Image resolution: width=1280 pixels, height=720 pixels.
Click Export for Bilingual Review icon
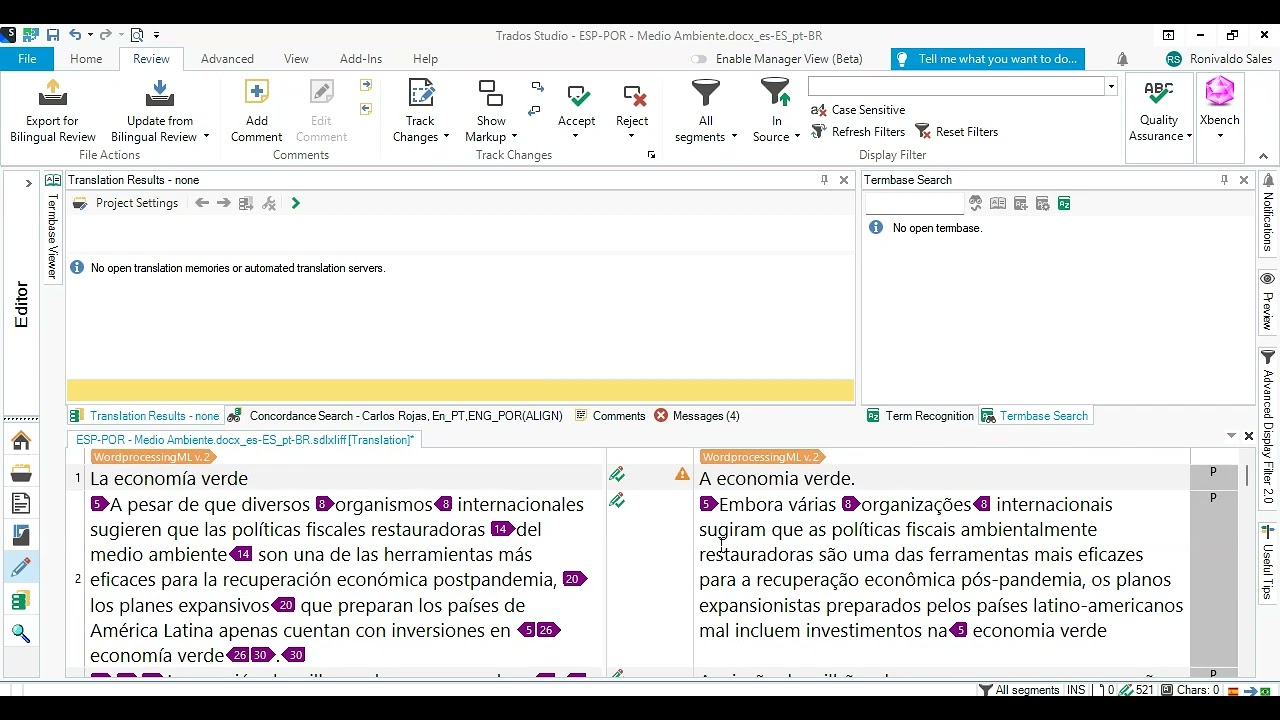52,93
